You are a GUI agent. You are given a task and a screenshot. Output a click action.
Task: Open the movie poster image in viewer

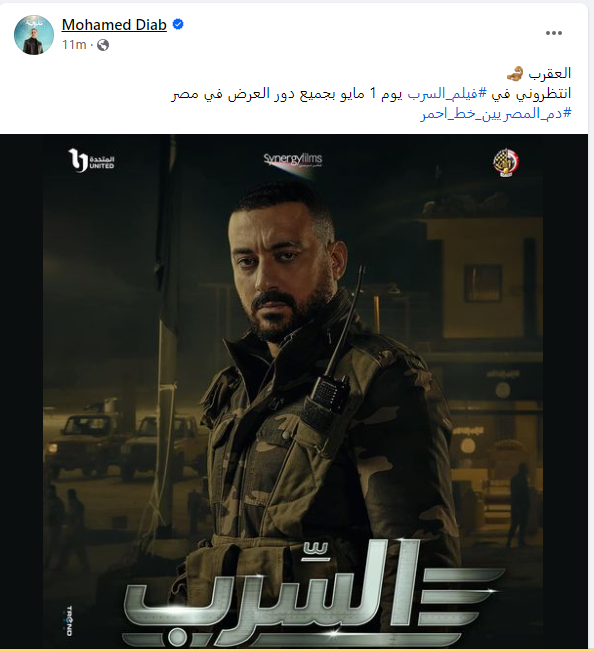tap(294, 390)
